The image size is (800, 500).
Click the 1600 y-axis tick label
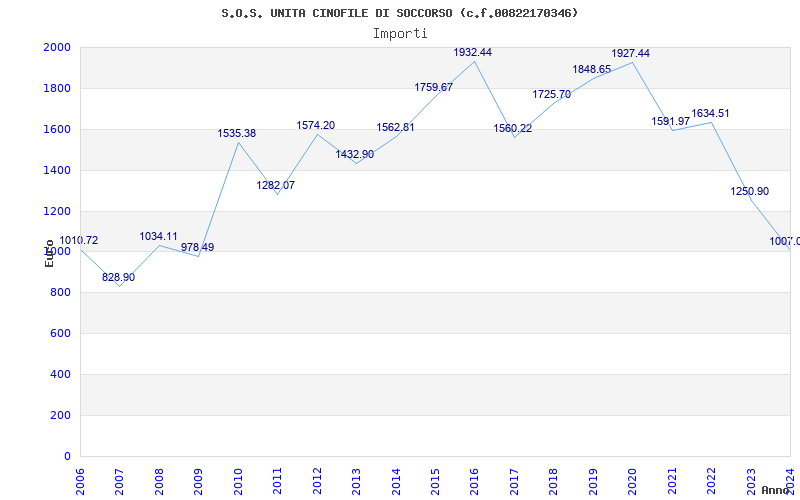click(x=57, y=129)
